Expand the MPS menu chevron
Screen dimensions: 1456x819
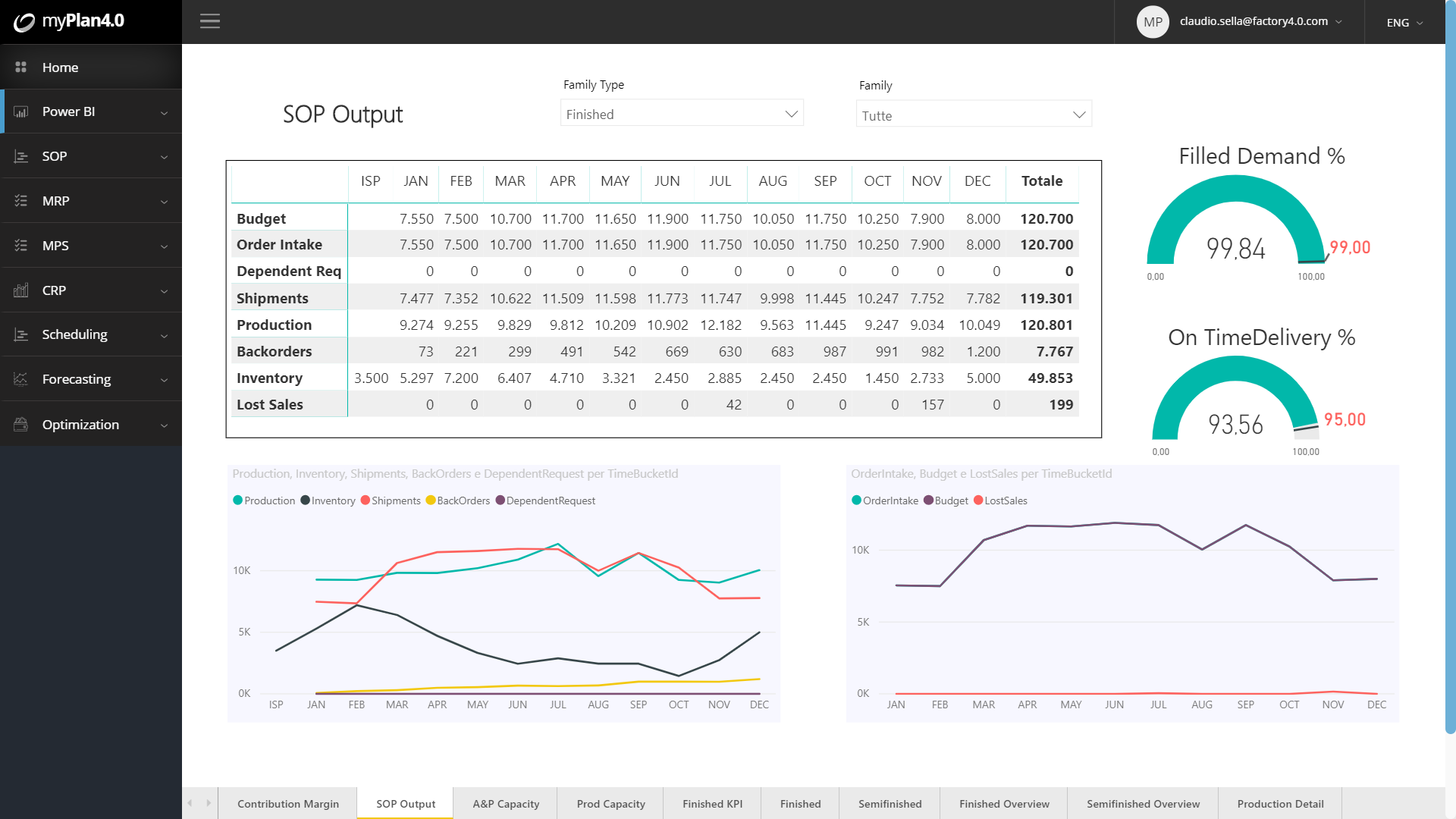tap(164, 246)
